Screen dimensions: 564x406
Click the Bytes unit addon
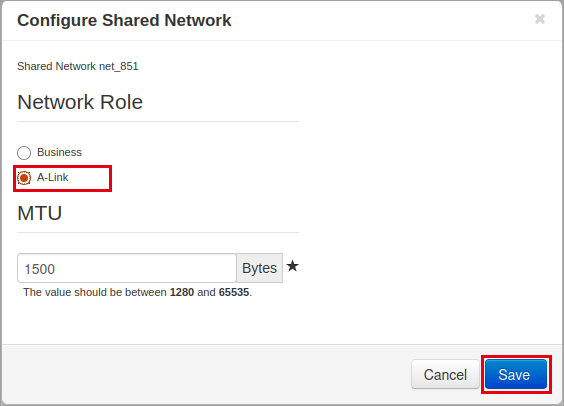point(259,268)
